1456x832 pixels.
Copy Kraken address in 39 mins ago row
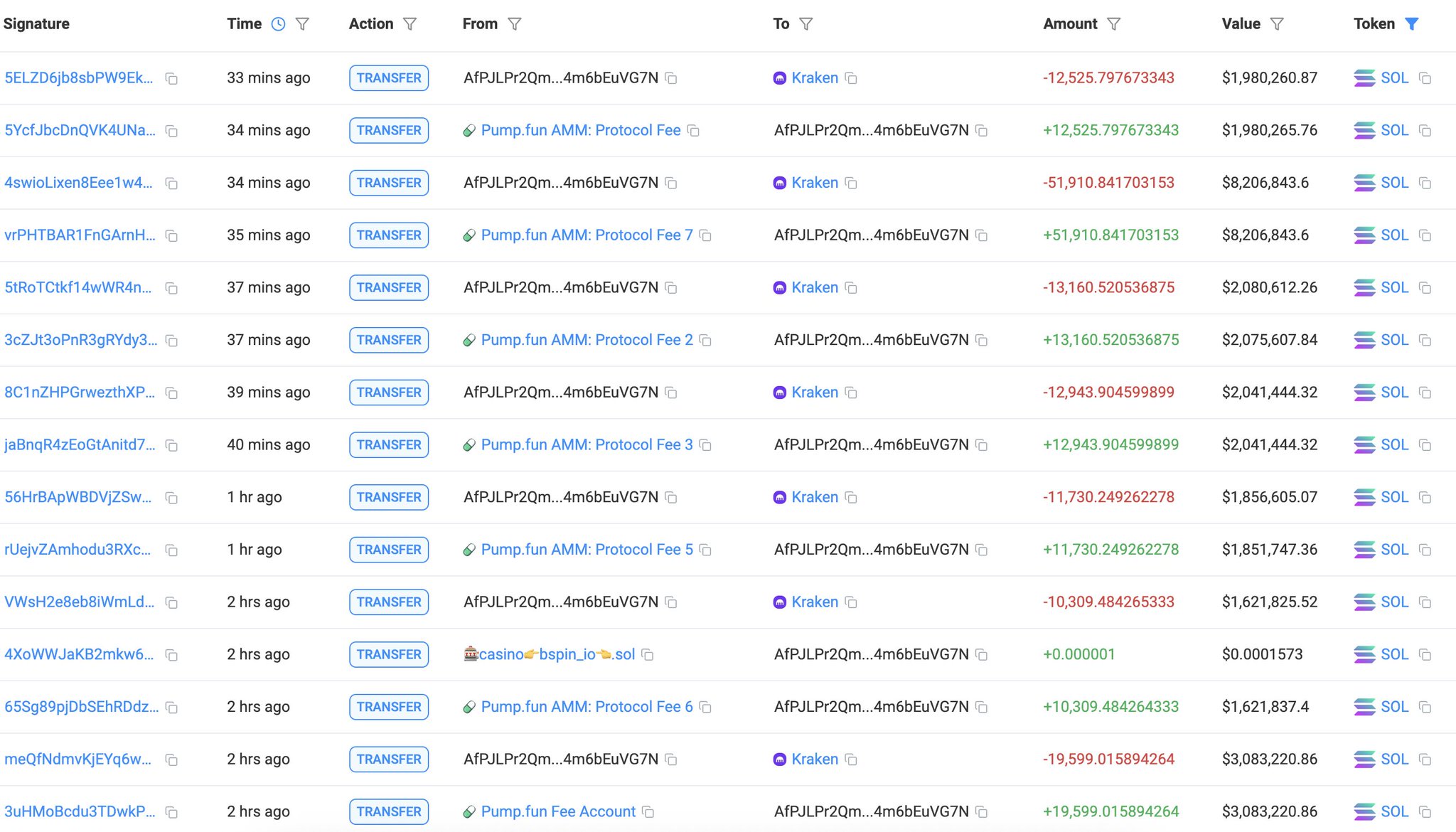851,393
